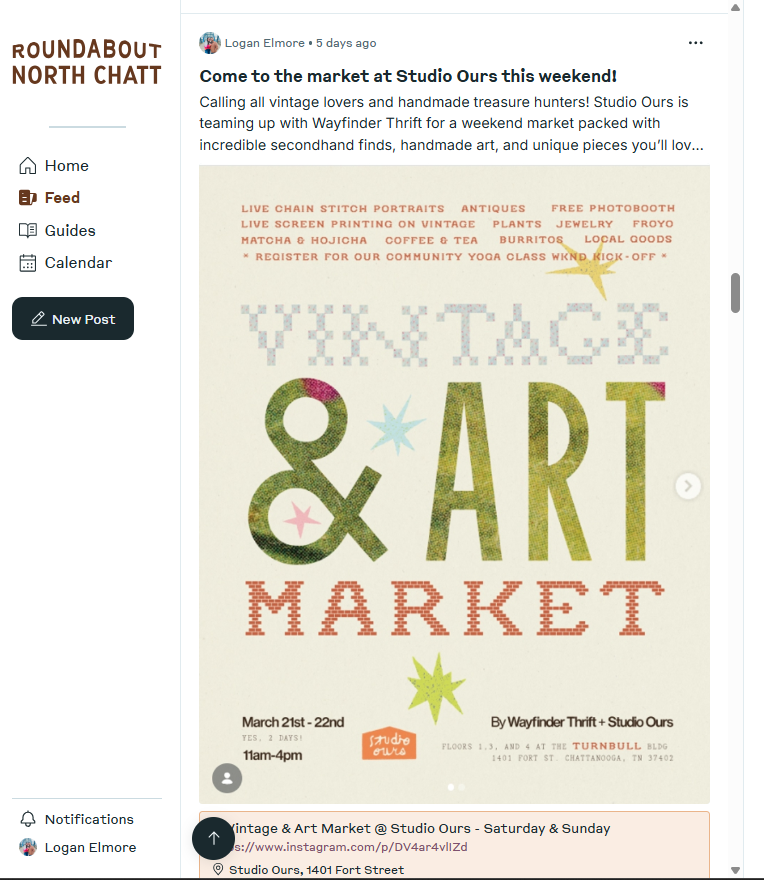Click the Roundabout North Chatt logo
The image size is (764, 880).
click(86, 63)
